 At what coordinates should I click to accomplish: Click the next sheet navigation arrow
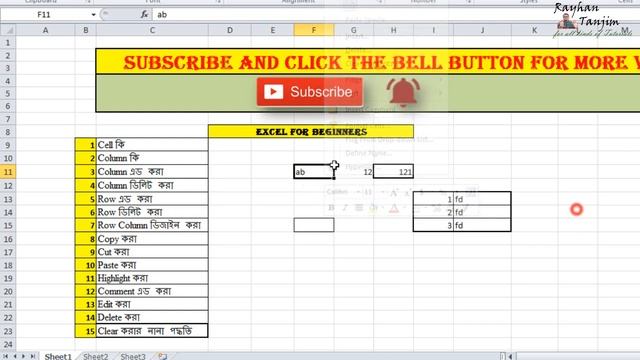point(23,356)
